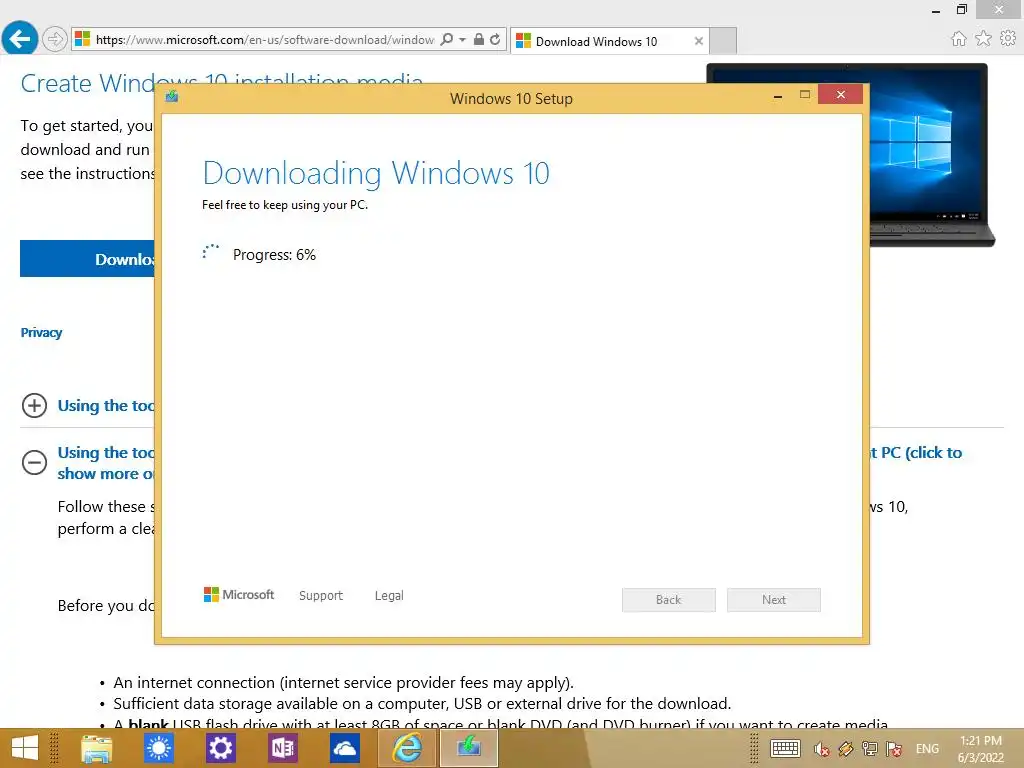Click the muted volume tray icon
Viewport: 1024px width, 768px height.
821,749
